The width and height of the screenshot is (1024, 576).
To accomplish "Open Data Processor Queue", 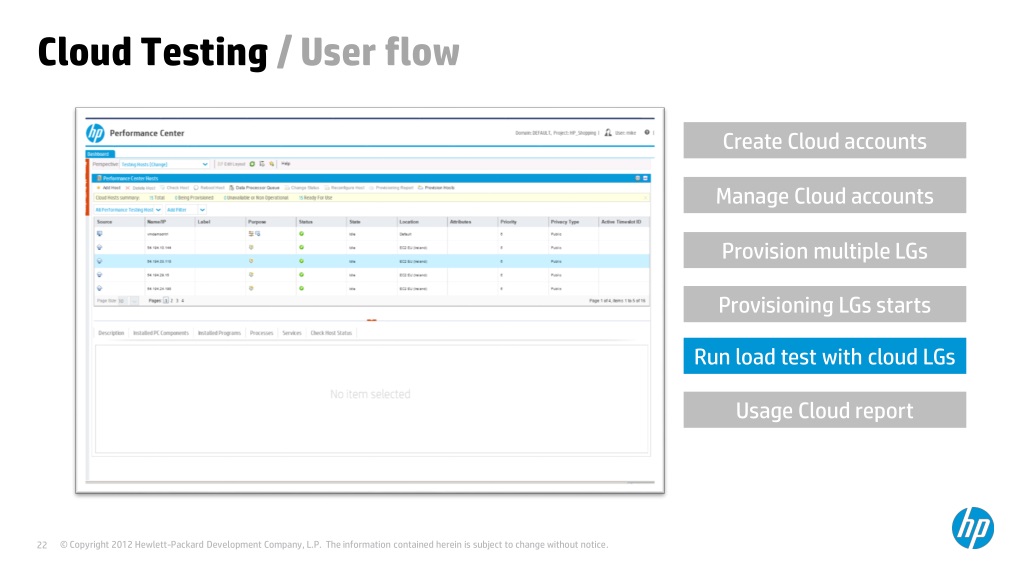I will point(254,188).
